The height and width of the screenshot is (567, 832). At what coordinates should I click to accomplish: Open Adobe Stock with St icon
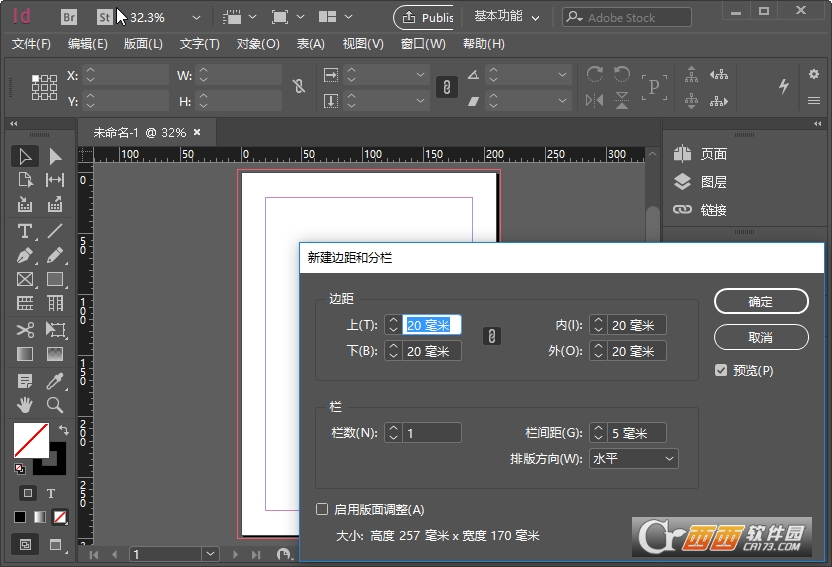coord(105,18)
